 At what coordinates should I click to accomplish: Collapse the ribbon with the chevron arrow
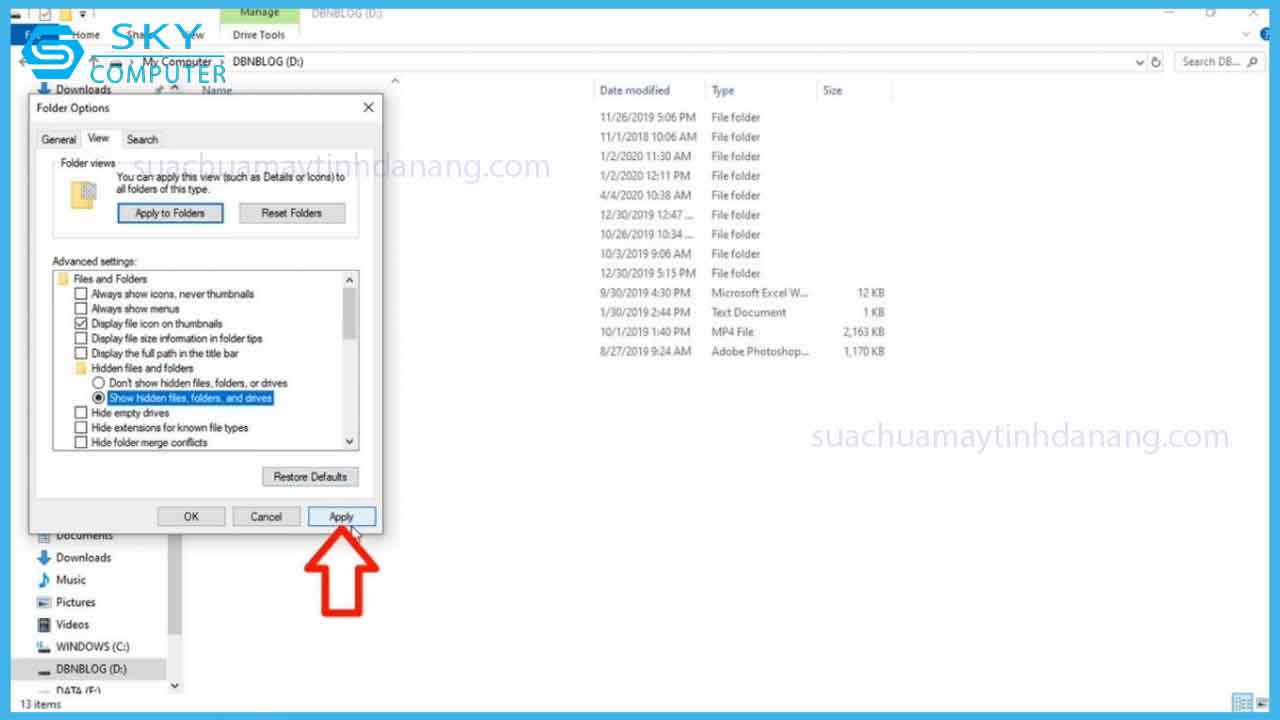click(x=1245, y=33)
